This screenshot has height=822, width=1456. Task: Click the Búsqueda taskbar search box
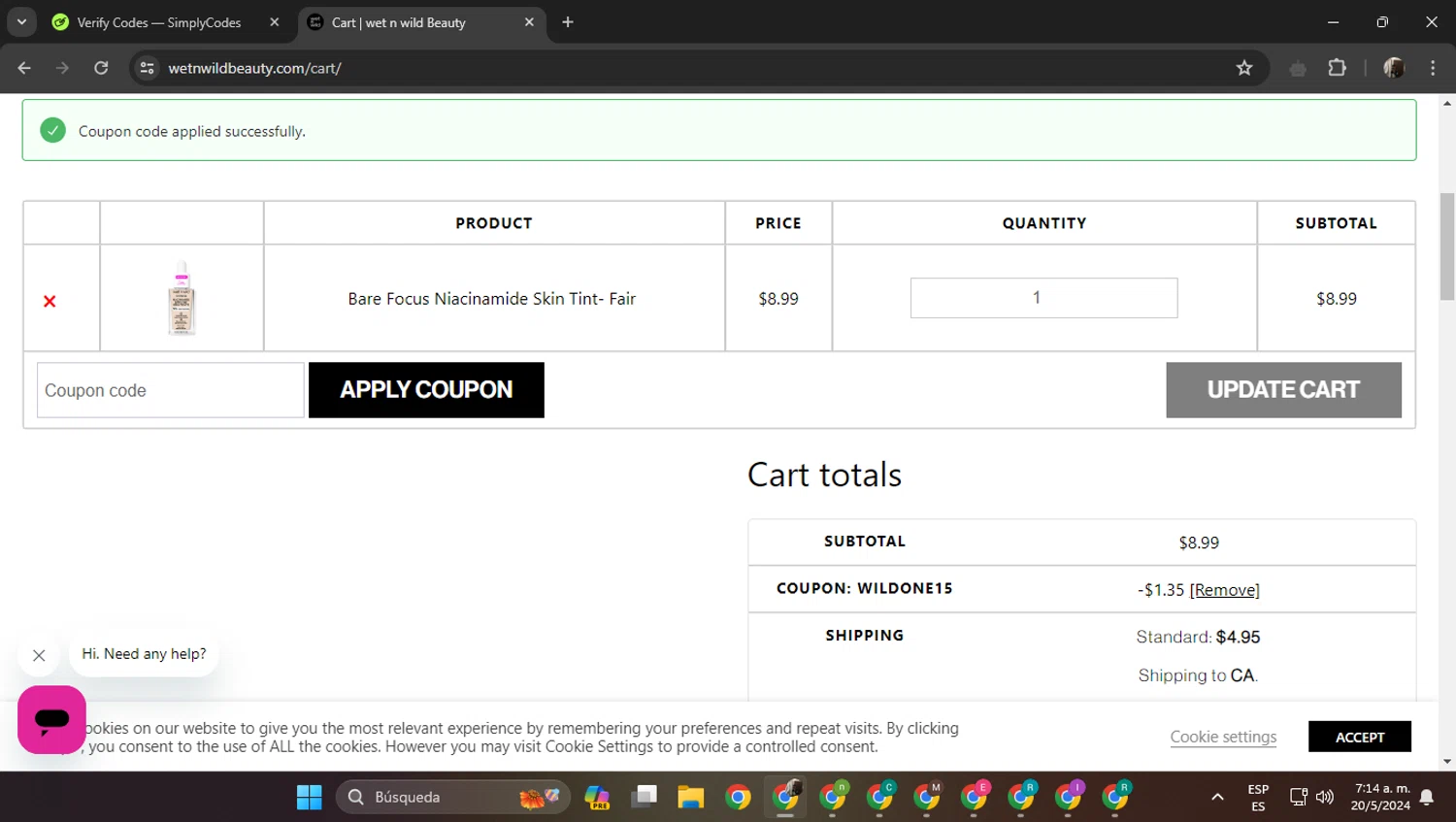(452, 797)
